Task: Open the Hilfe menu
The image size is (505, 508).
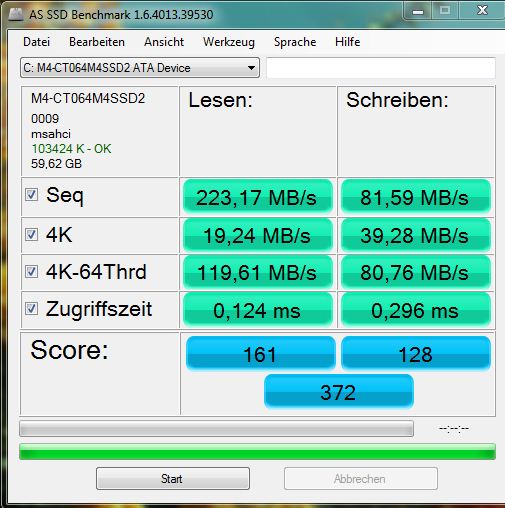Action: click(x=348, y=42)
